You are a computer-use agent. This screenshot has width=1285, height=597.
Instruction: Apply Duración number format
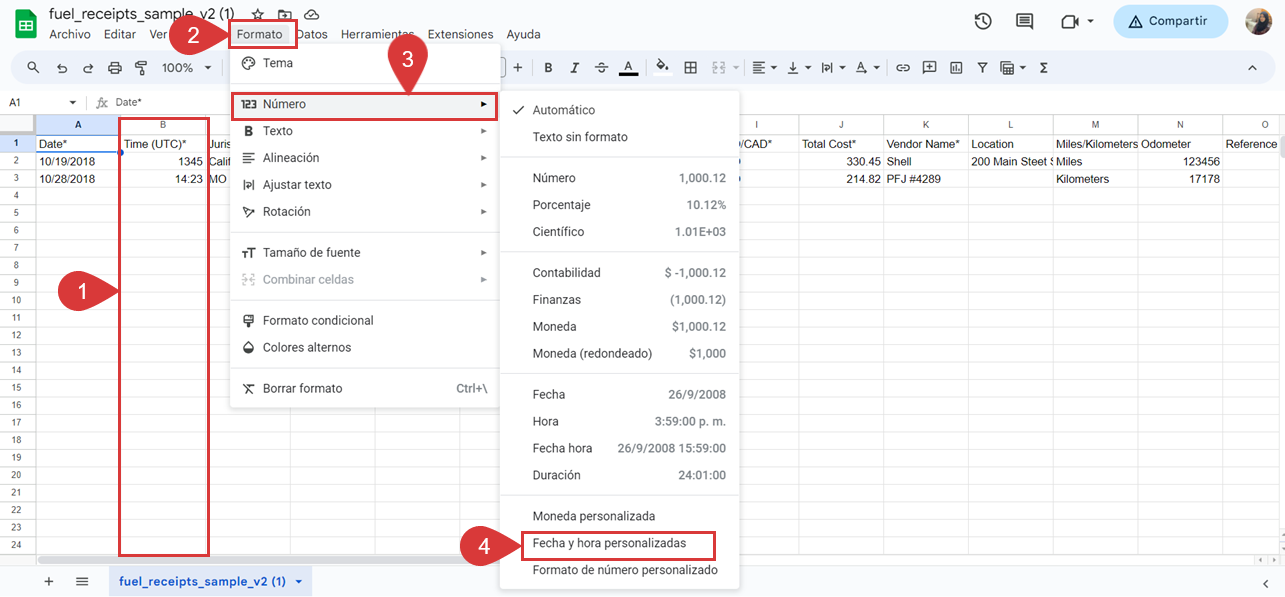coord(619,476)
